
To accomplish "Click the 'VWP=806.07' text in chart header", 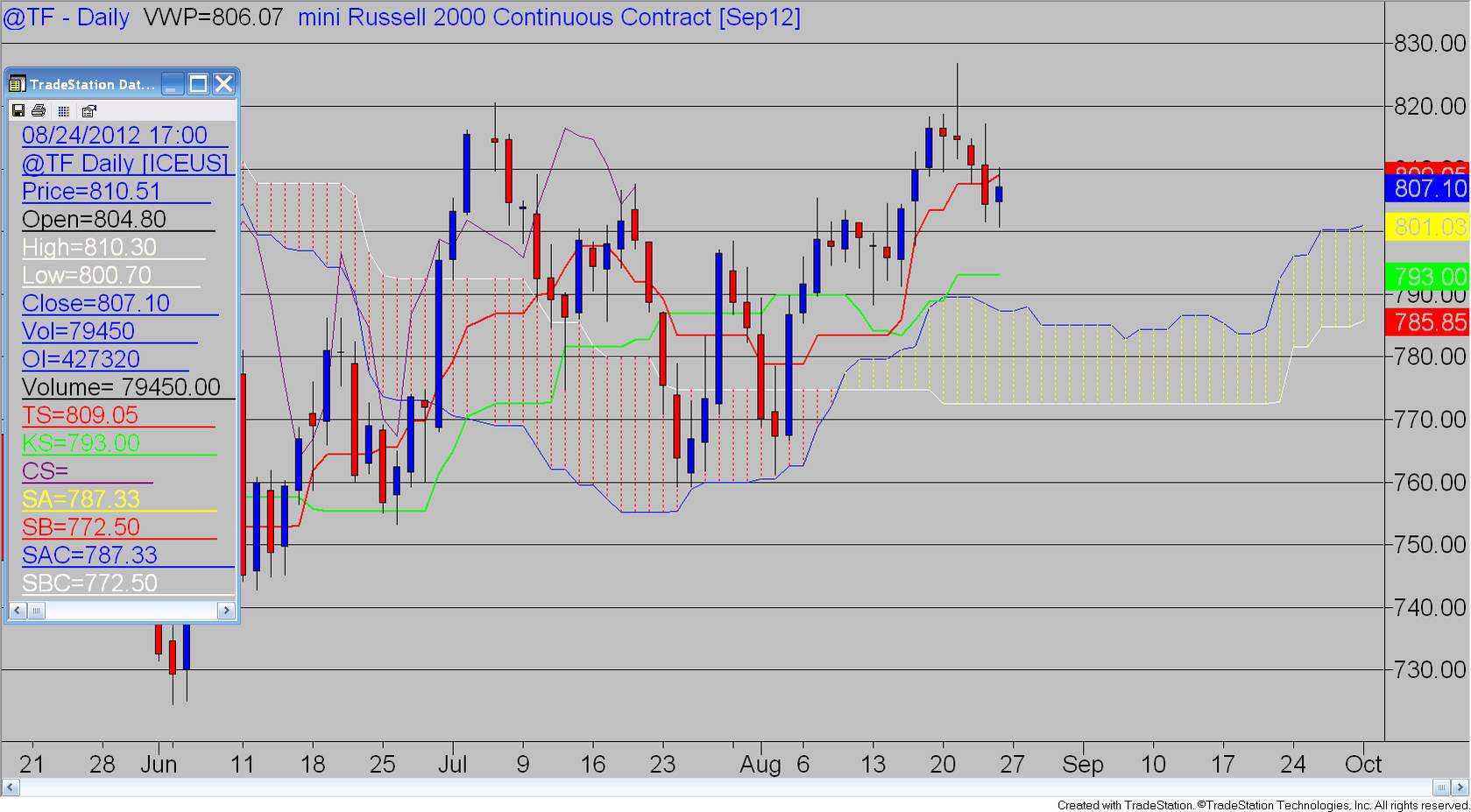I will coord(213,18).
